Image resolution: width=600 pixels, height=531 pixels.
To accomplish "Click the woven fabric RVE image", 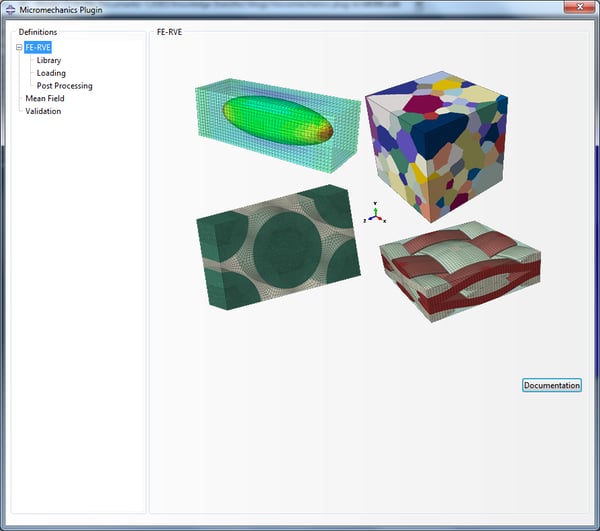I will (x=460, y=272).
